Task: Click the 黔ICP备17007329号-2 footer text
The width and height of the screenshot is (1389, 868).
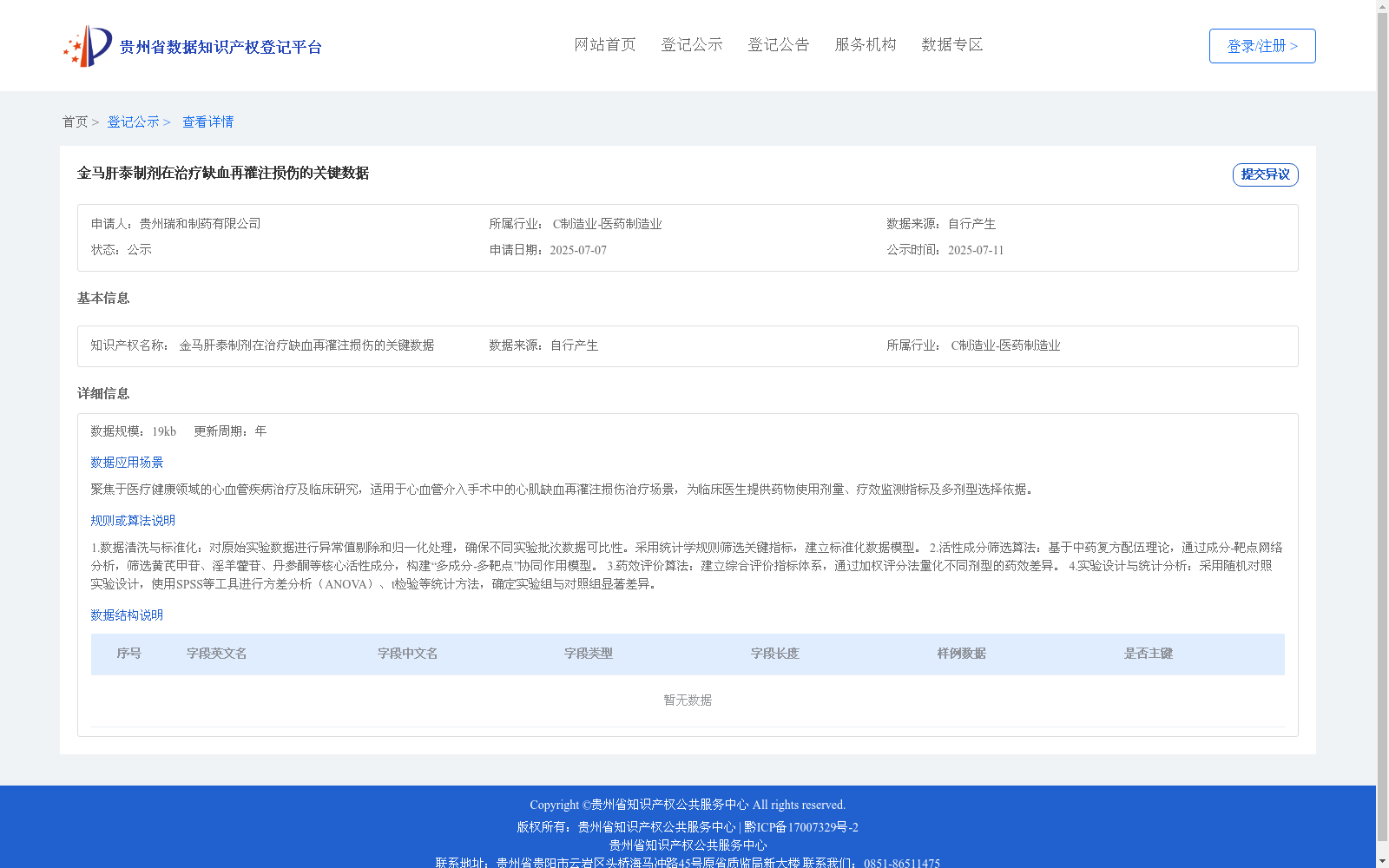Action: (x=801, y=827)
